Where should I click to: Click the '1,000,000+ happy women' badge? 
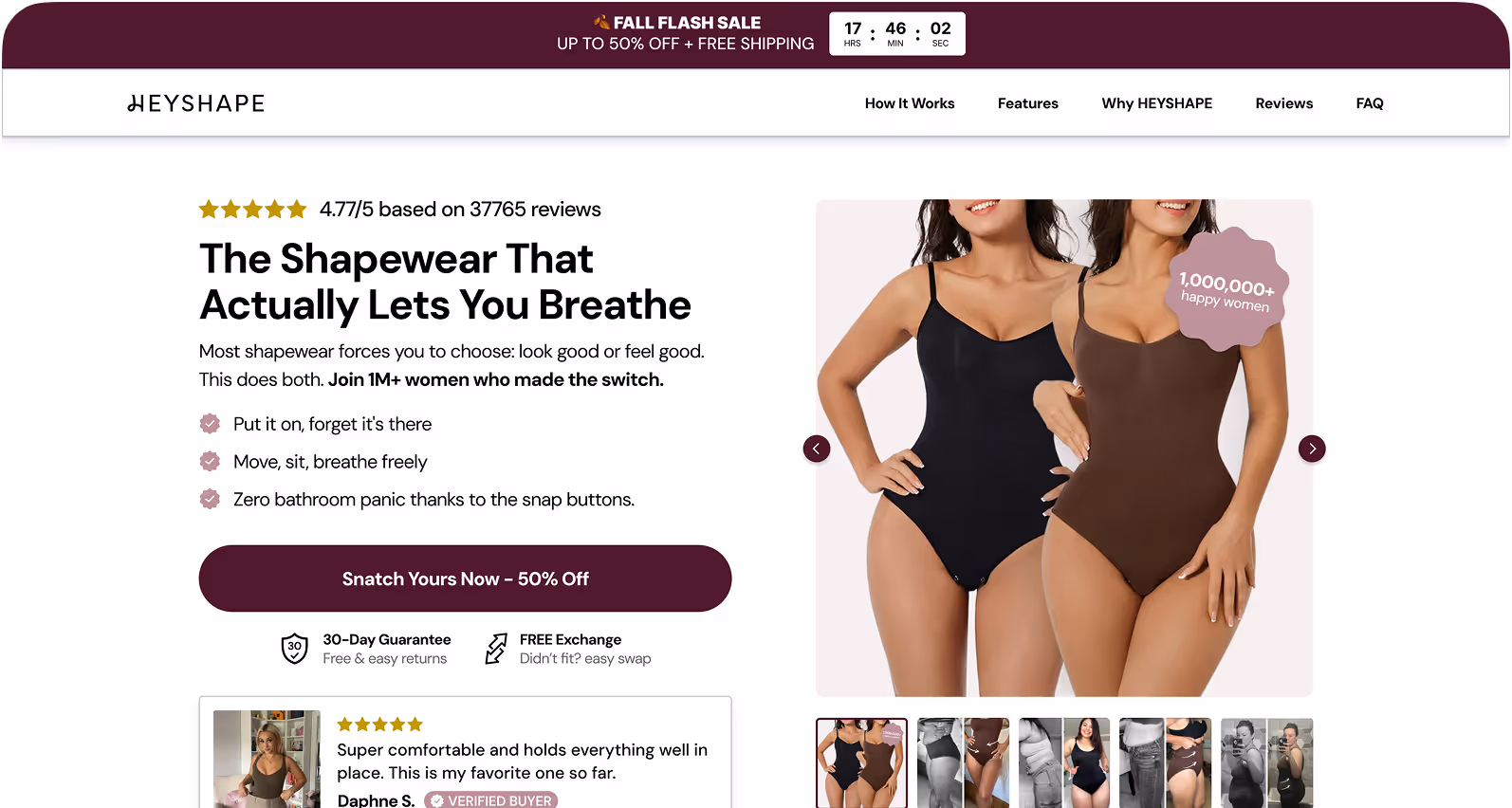pos(1226,289)
